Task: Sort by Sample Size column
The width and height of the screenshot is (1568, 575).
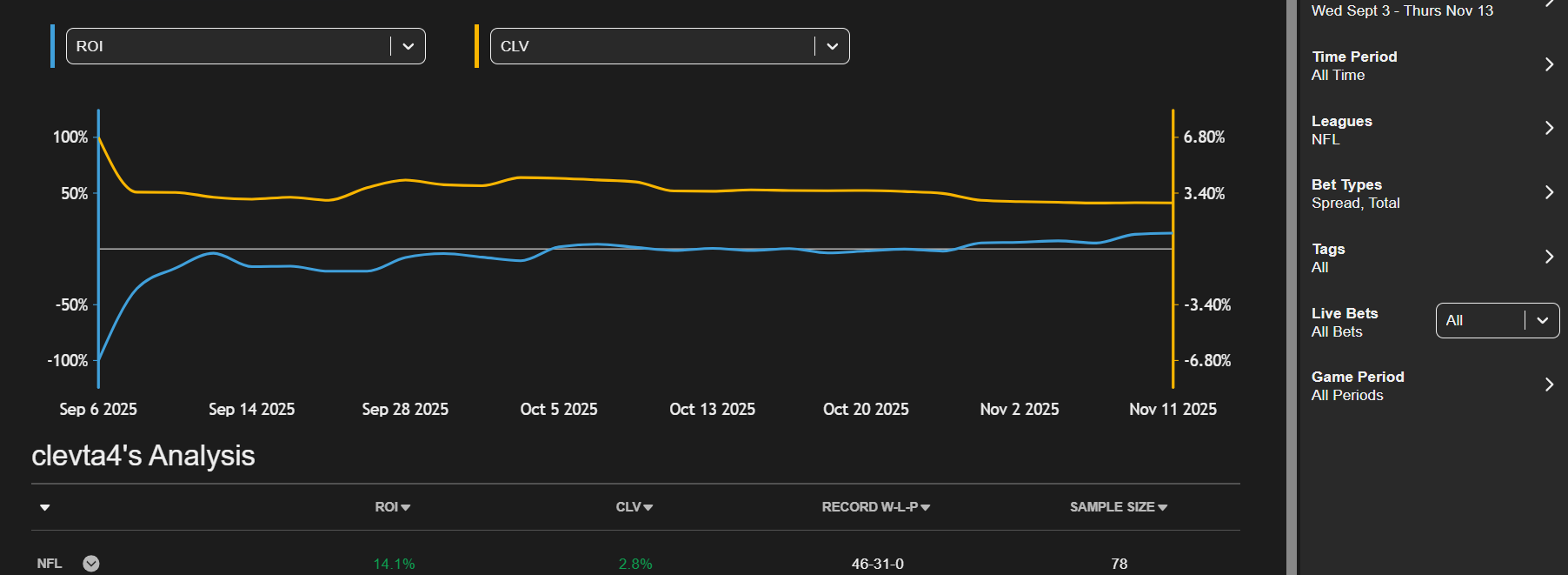Action: pyautogui.click(x=1118, y=507)
